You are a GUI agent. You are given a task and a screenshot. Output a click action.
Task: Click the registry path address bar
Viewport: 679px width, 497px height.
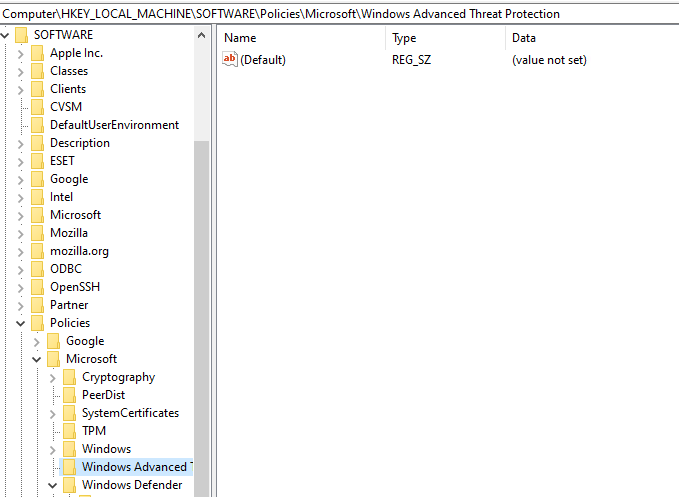click(x=340, y=14)
